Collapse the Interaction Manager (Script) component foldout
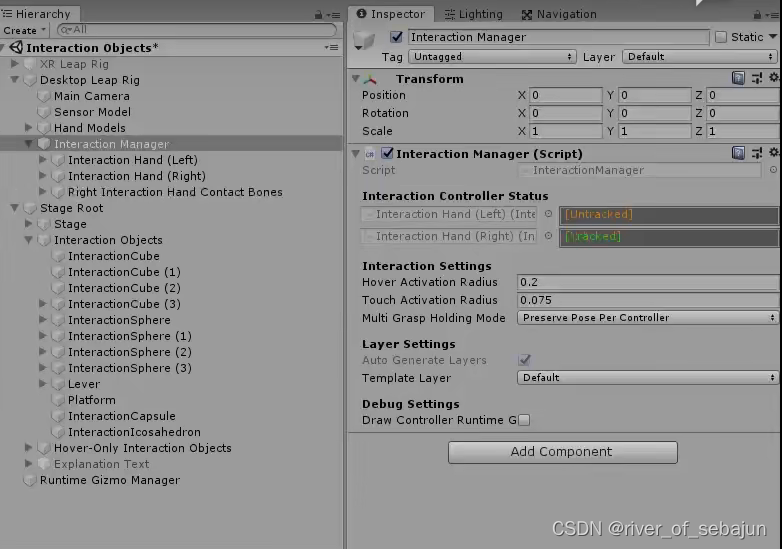782x549 pixels. click(x=356, y=154)
